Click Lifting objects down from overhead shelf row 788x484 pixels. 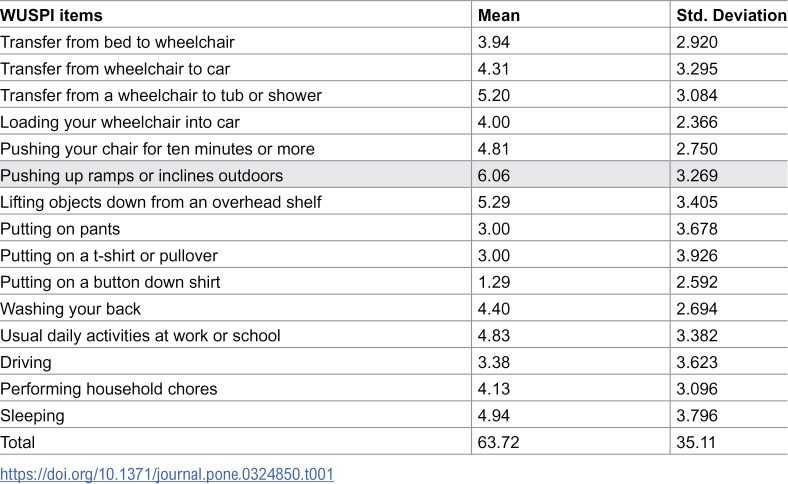point(394,202)
